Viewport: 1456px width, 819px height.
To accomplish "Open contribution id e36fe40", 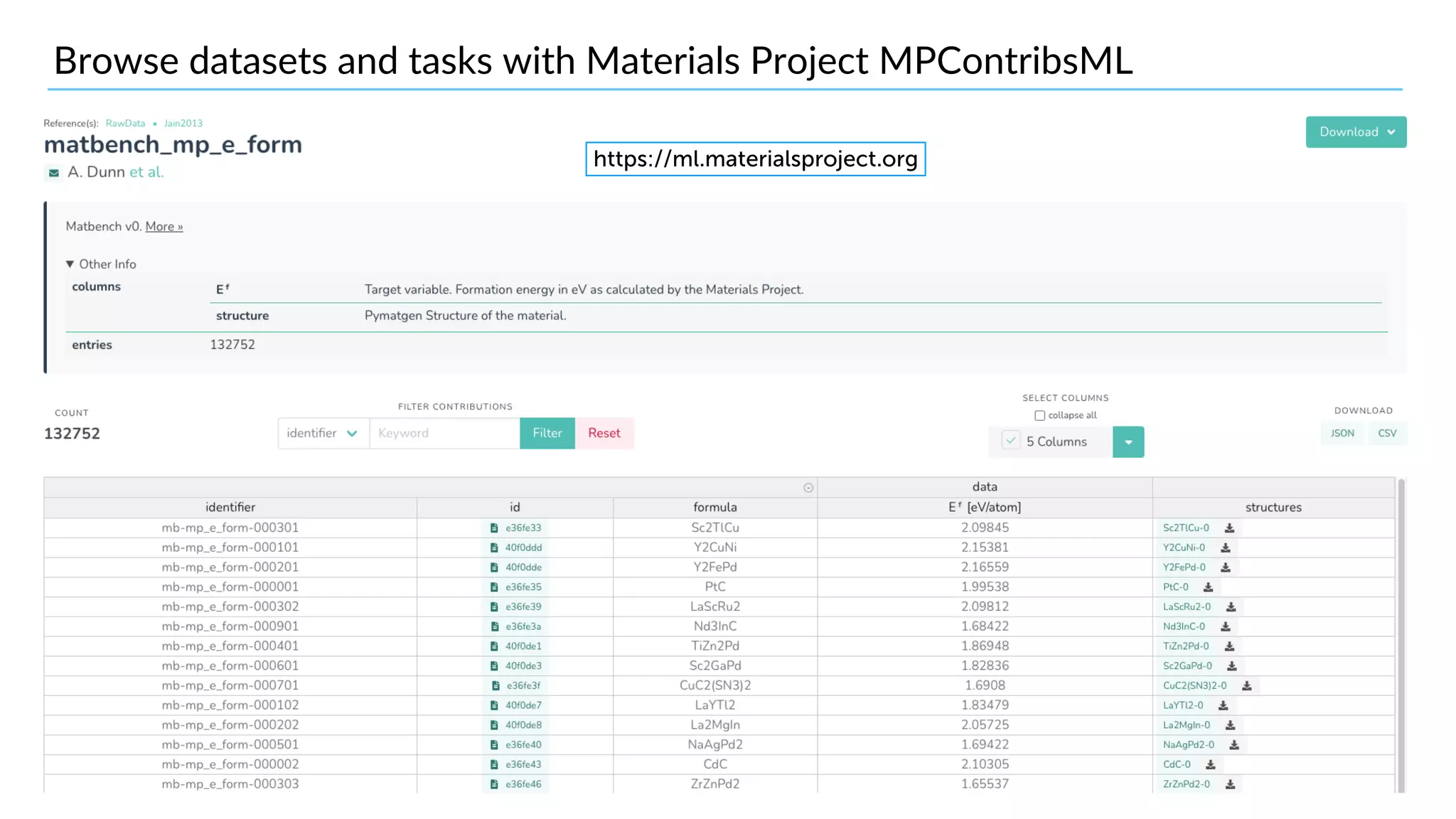I will [x=523, y=745].
